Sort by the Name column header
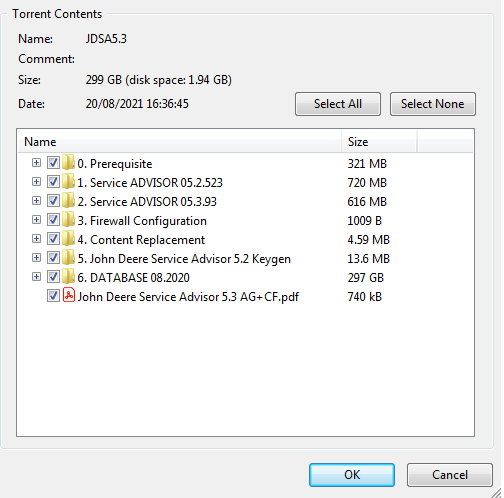The width and height of the screenshot is (504, 498). (179, 142)
